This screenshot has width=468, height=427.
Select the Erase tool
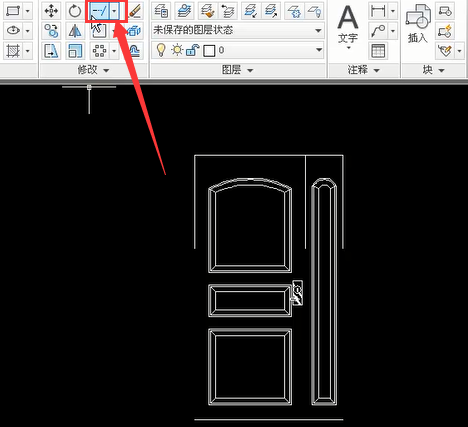click(x=135, y=11)
